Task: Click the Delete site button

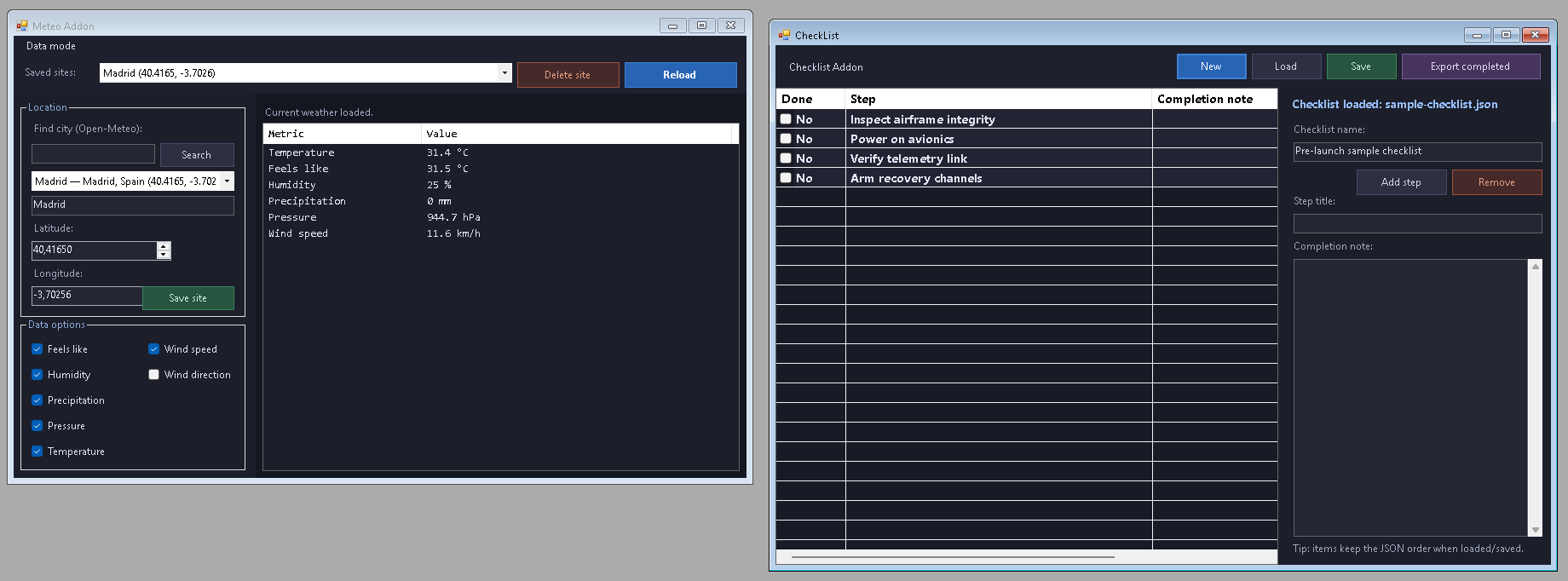Action: (x=568, y=75)
